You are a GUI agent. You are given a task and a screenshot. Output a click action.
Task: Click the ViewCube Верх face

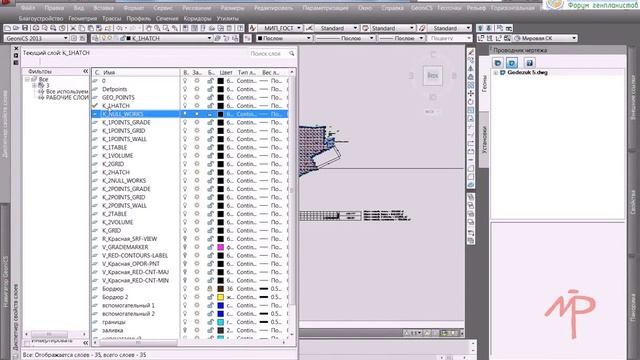point(433,75)
